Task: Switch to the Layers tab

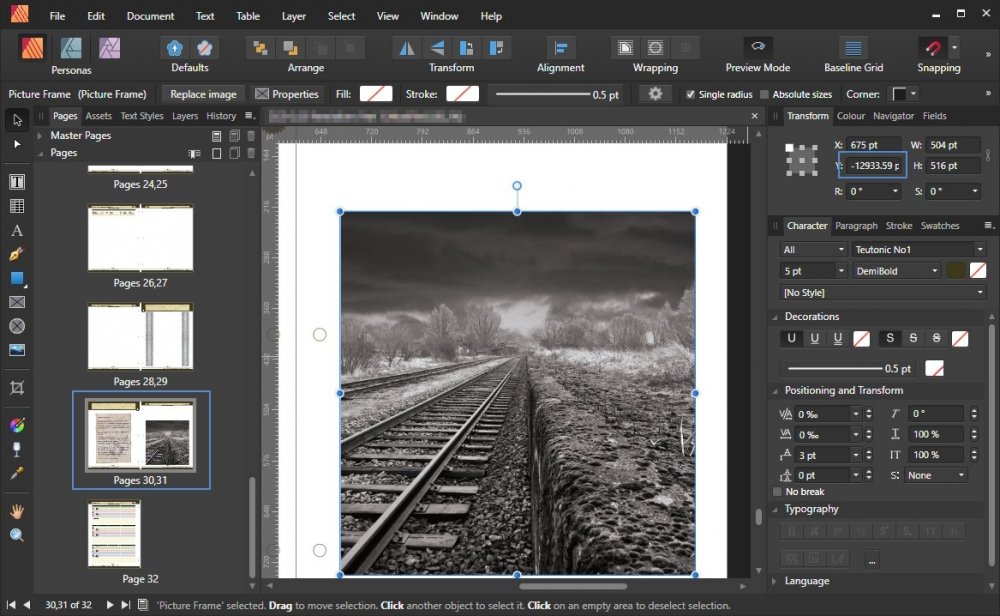Action: (185, 116)
